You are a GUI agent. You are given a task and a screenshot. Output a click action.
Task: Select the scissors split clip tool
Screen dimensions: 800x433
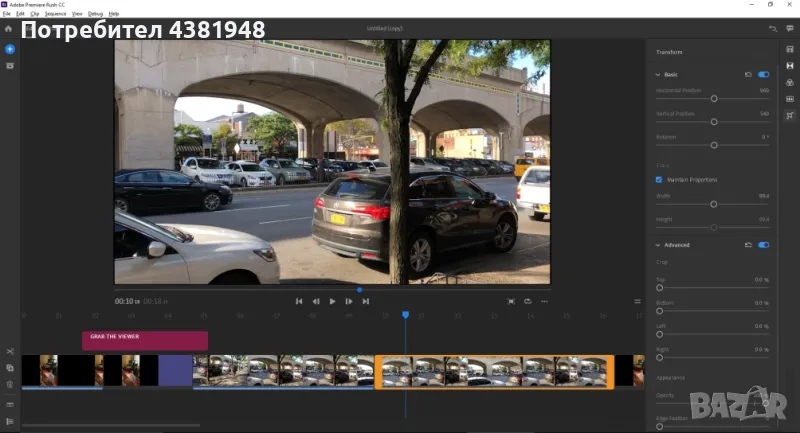point(10,352)
